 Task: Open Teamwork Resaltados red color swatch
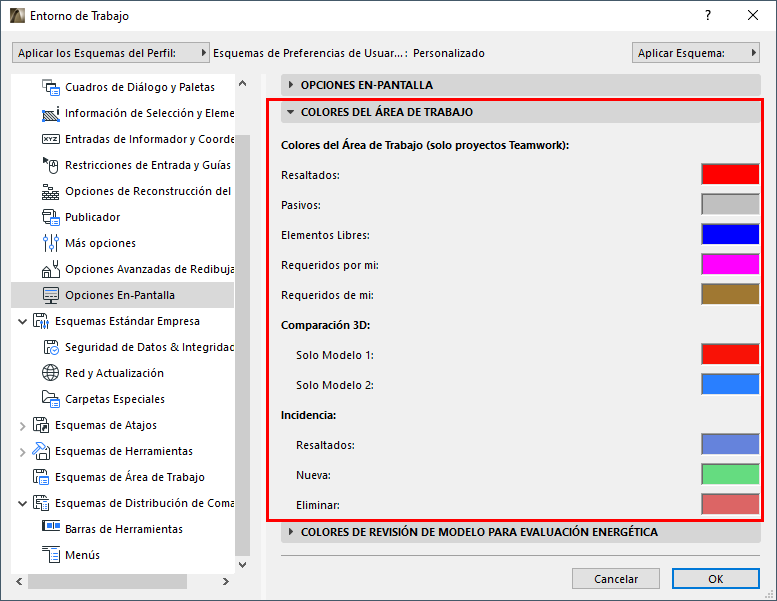point(730,174)
